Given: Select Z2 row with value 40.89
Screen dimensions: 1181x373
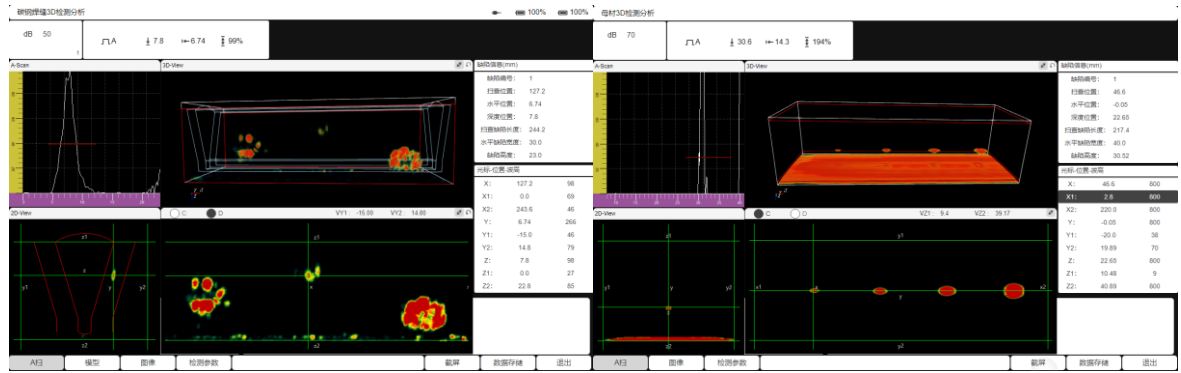Looking at the screenshot, I should (x=1117, y=287).
